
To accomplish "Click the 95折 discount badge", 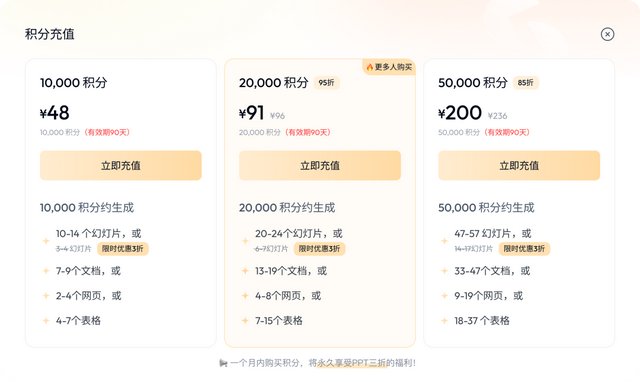I will point(327,83).
